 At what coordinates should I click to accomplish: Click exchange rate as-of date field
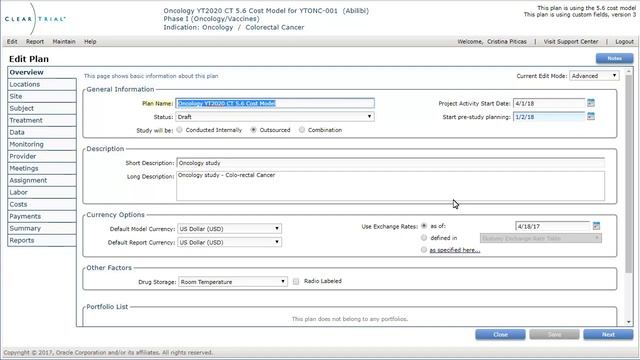point(553,226)
